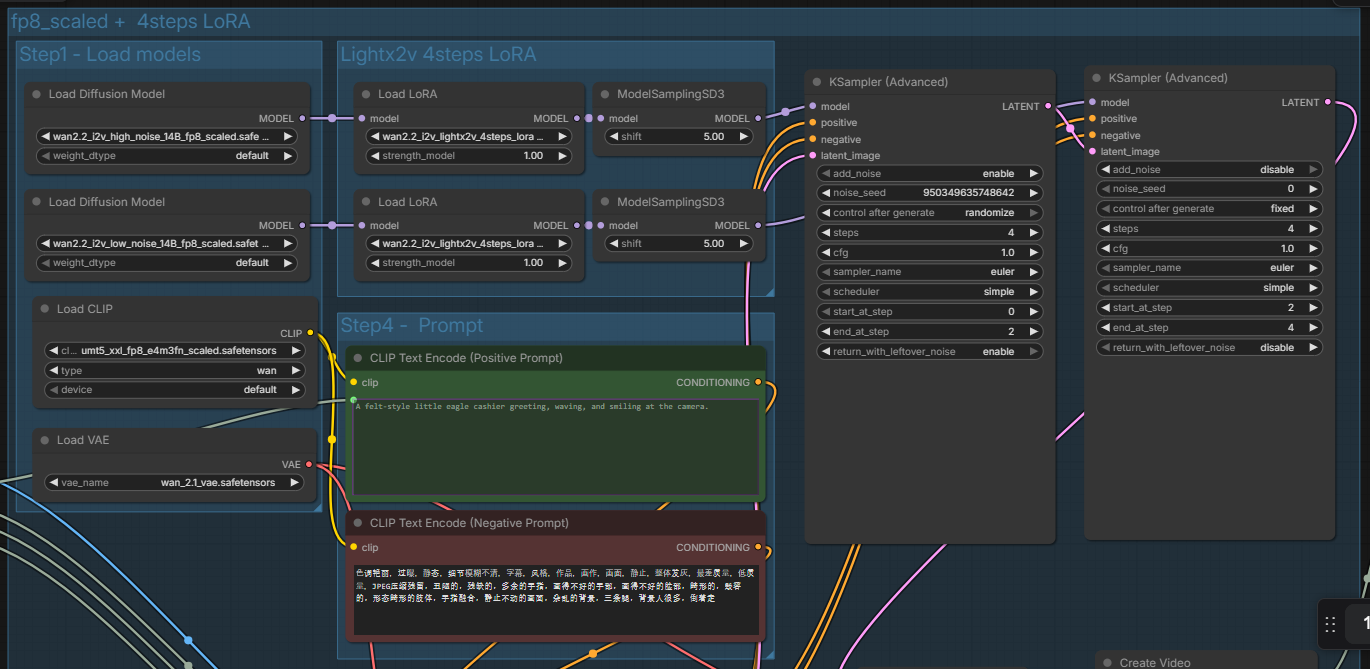Open the wan2.2_i2v_high_noise_14B model selector
Viewport: 1370px width, 669px height.
coord(166,136)
